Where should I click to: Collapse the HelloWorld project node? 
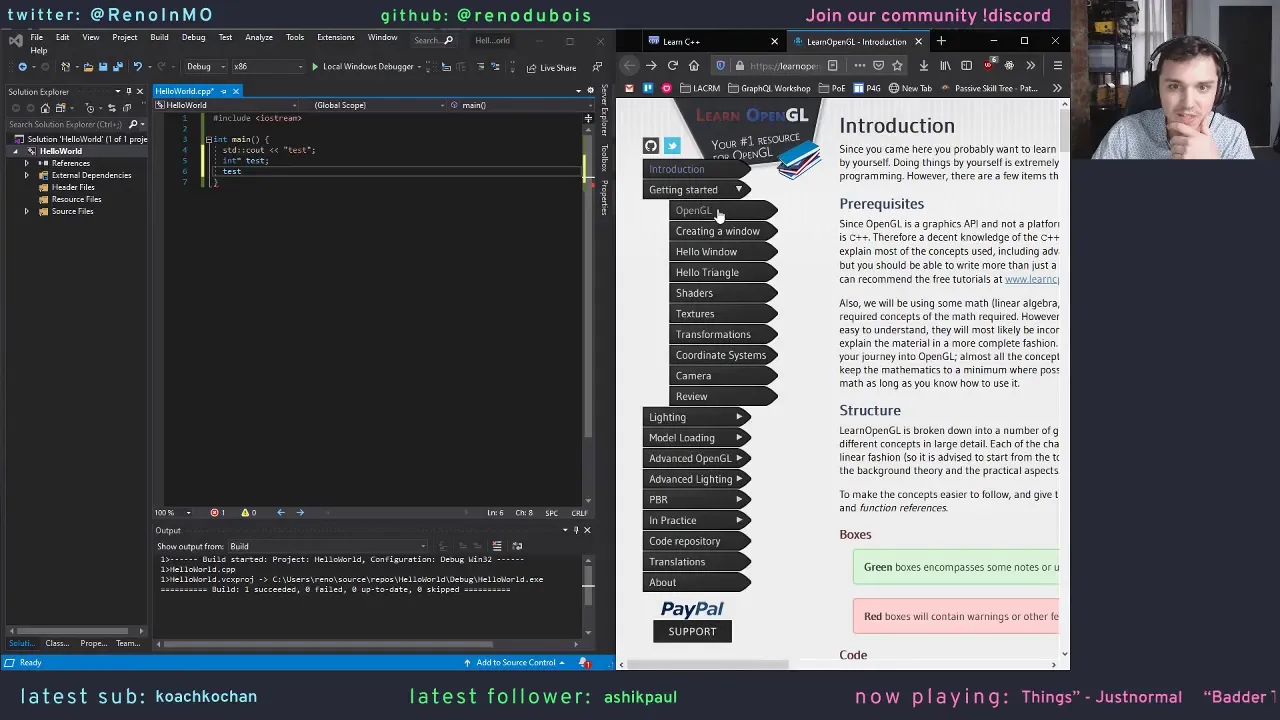tap(15, 151)
